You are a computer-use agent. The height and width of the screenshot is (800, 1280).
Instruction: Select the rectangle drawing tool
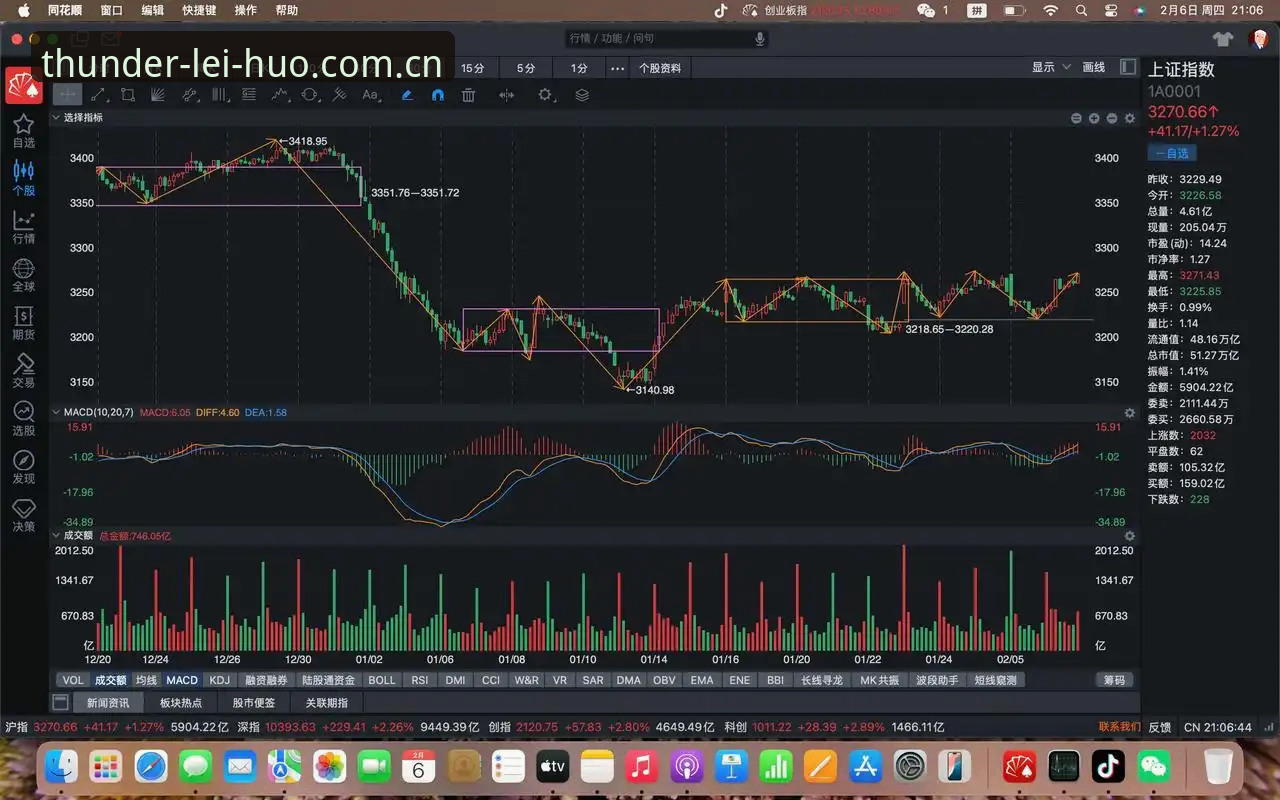point(128,95)
